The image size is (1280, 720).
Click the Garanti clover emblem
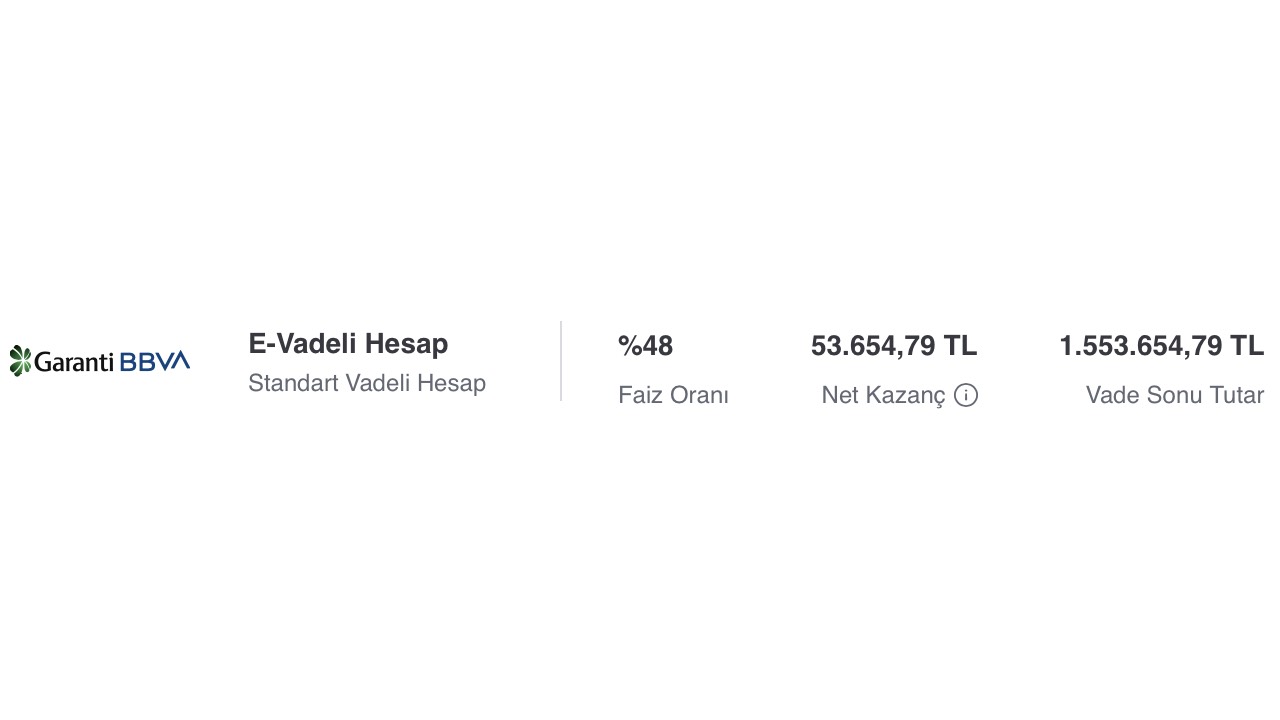coord(21,361)
